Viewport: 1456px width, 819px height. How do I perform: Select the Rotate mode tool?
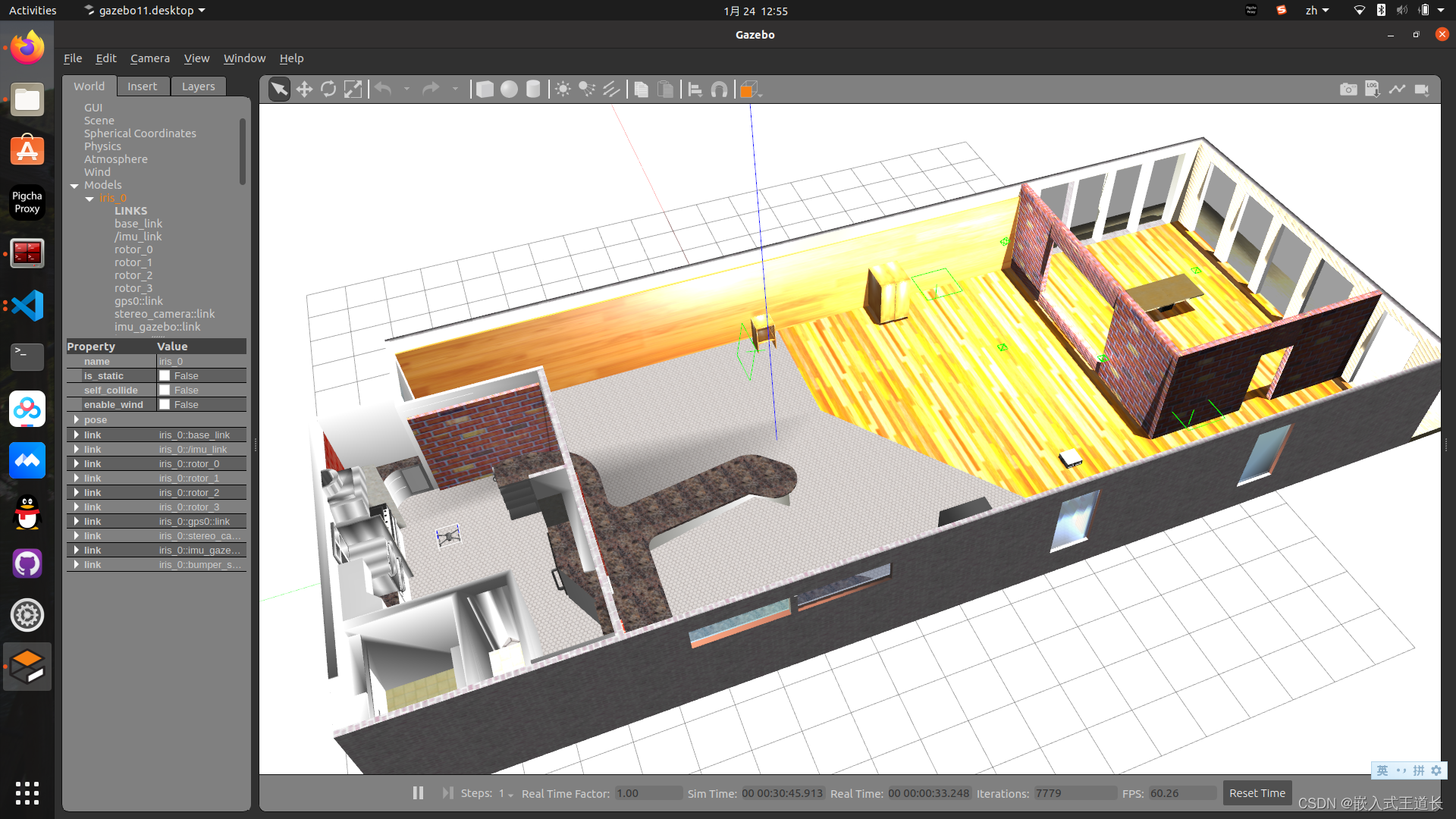pyautogui.click(x=328, y=89)
